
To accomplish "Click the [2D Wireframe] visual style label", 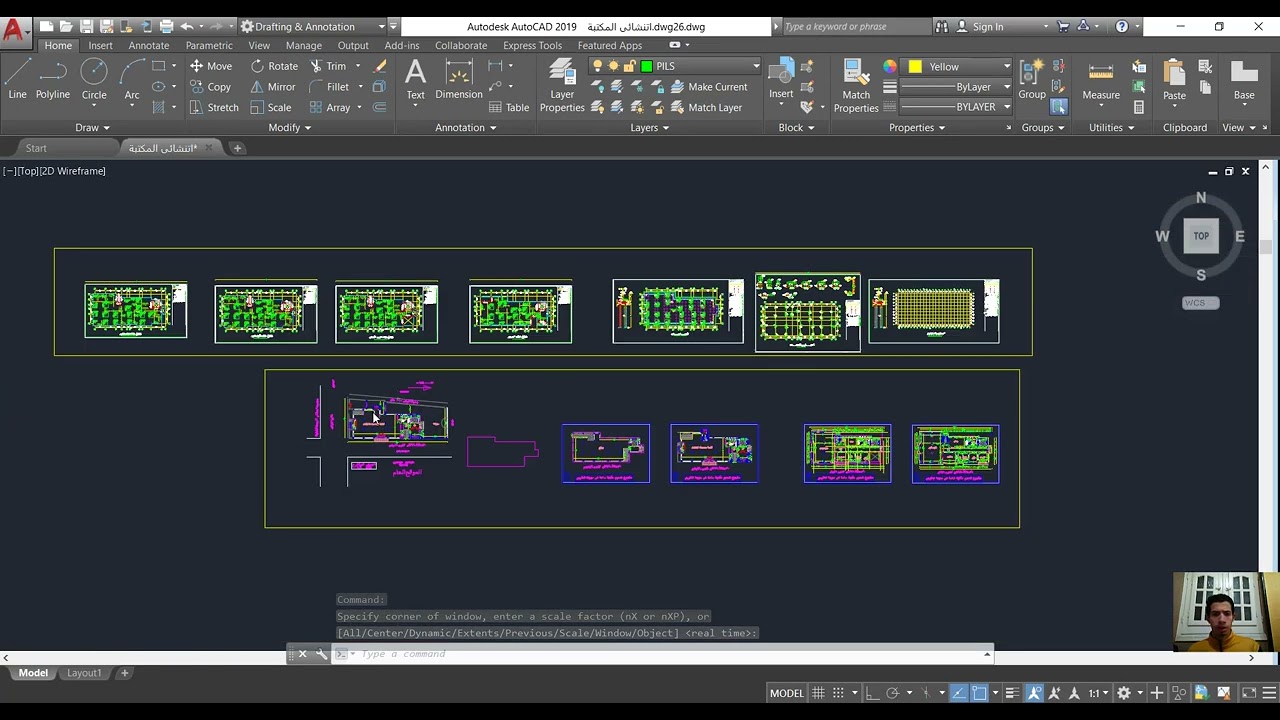I will coord(74,171).
